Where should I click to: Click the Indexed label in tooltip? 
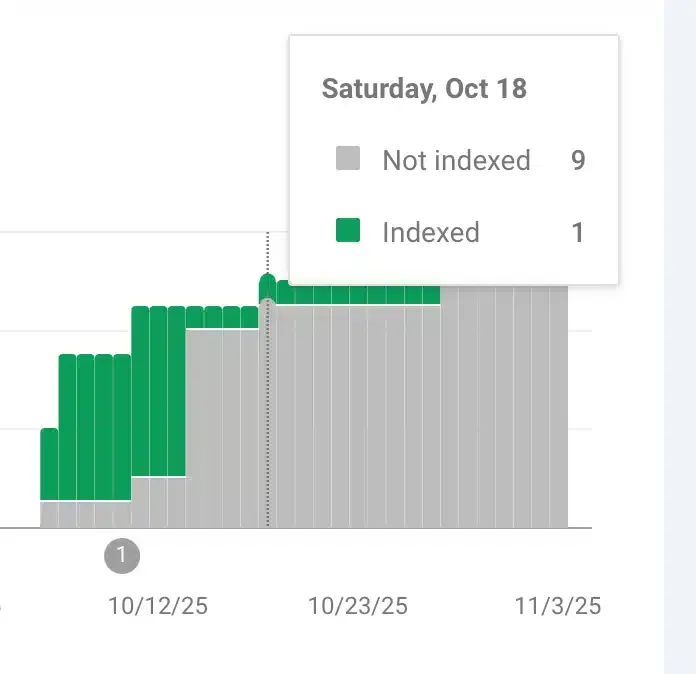pos(431,233)
